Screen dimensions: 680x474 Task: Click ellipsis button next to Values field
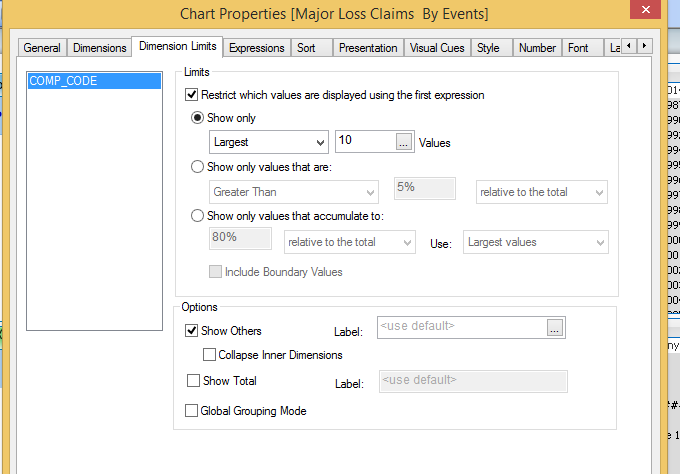click(x=404, y=143)
